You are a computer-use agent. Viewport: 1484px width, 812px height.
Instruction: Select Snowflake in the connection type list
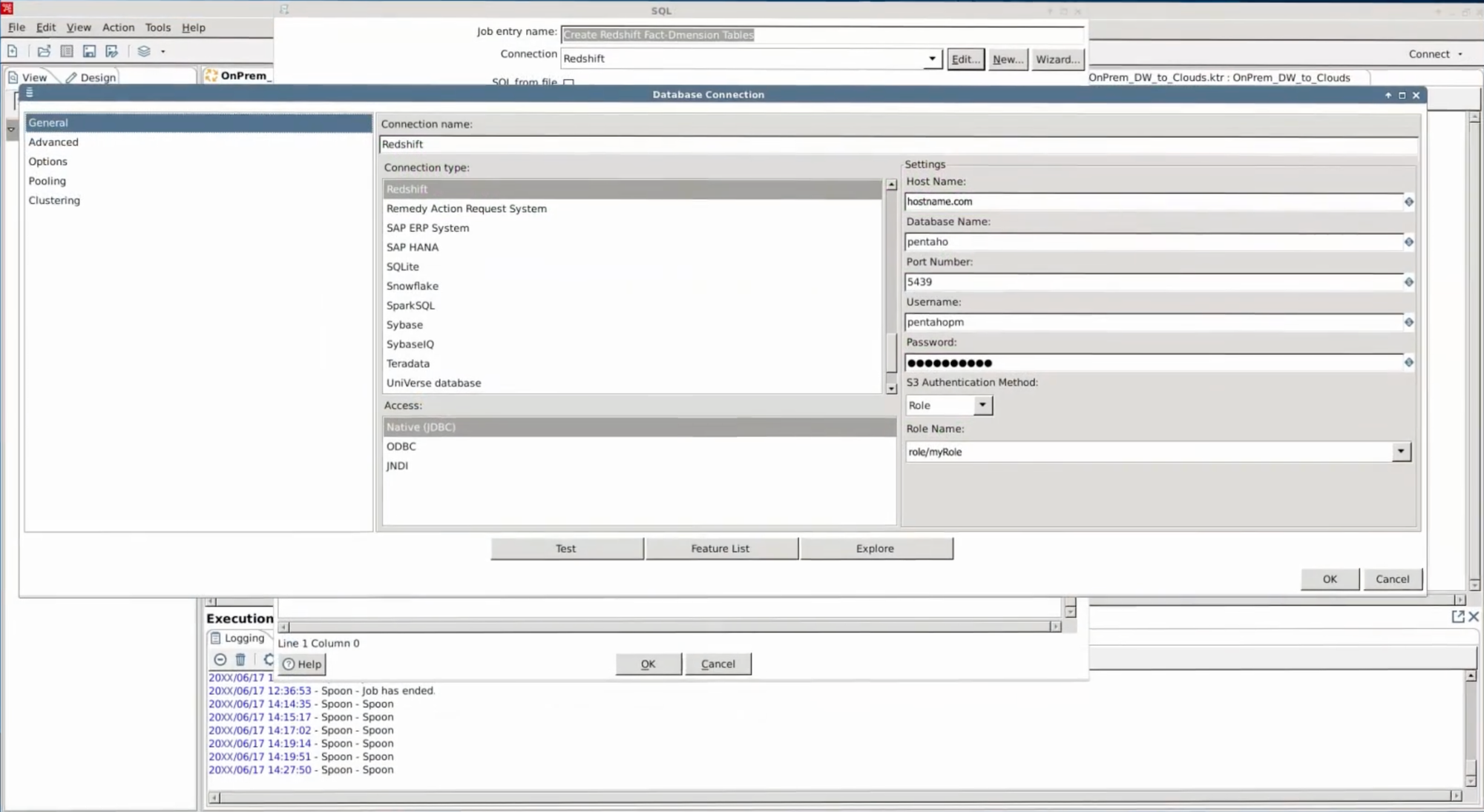[x=413, y=286]
